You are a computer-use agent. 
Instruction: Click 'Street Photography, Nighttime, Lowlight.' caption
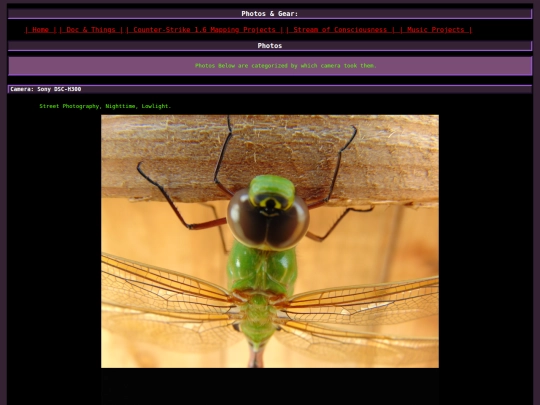pyautogui.click(x=105, y=106)
